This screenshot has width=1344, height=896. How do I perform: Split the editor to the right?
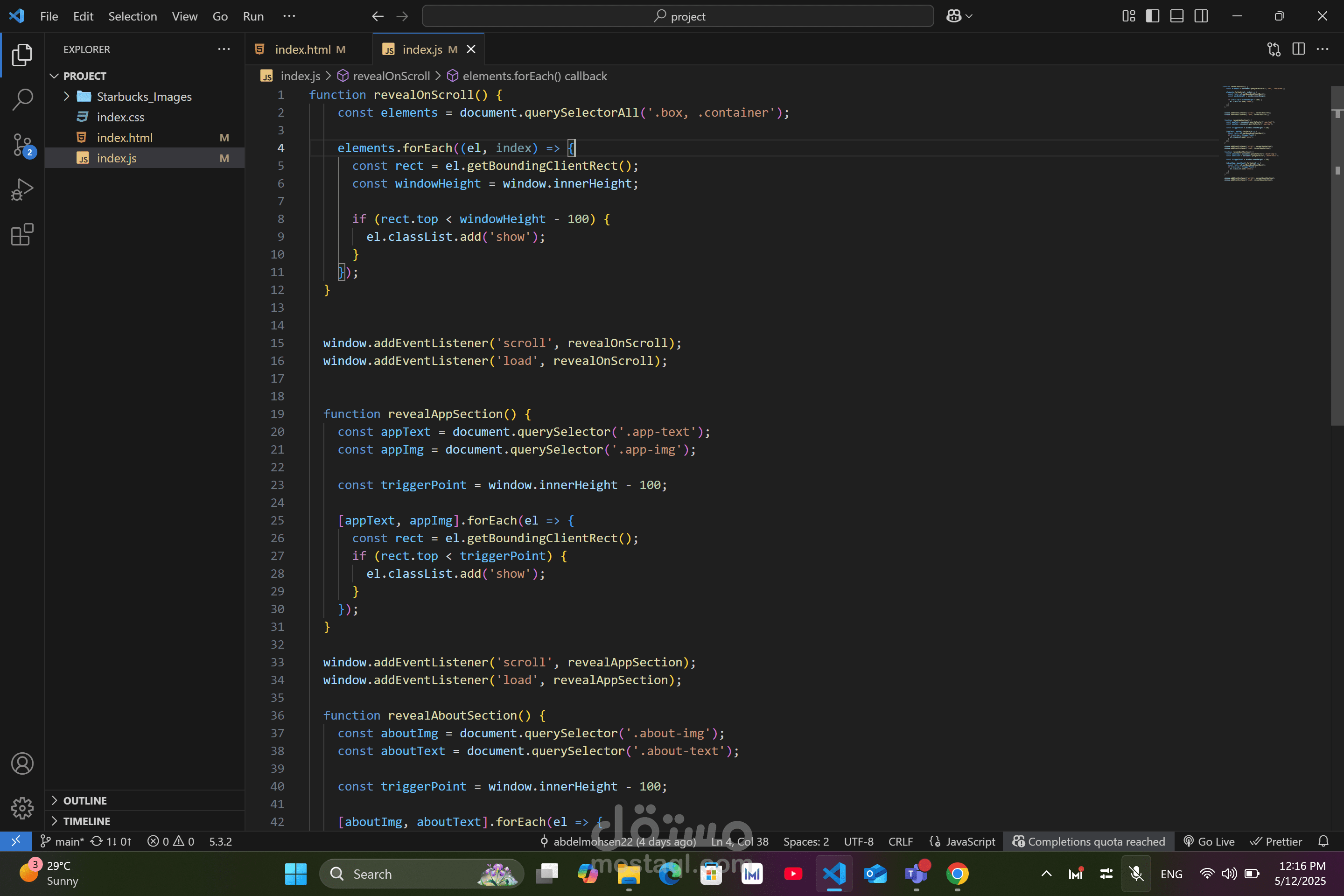(x=1298, y=49)
